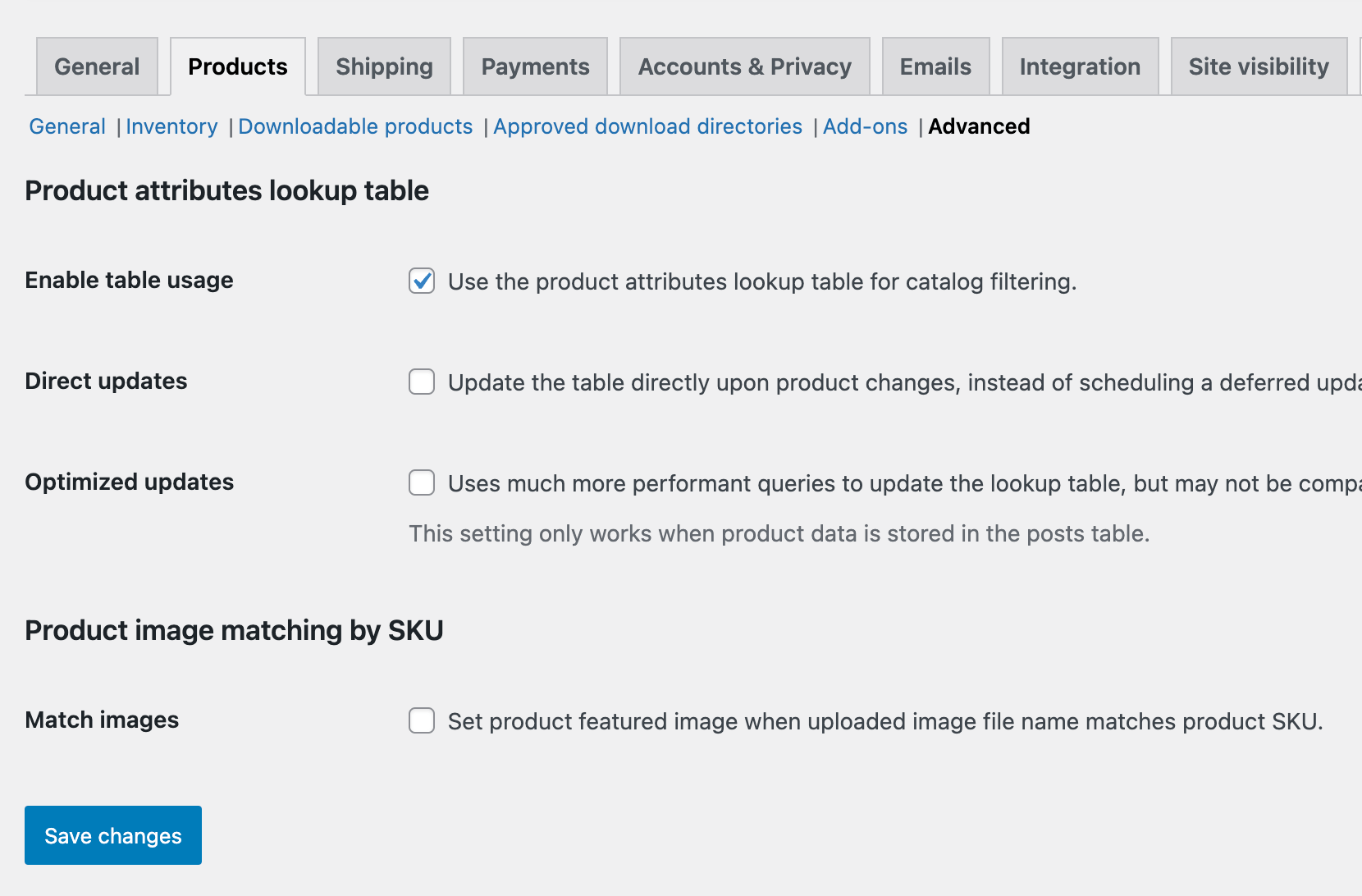The image size is (1362, 896).
Task: Select the General sub-section link
Action: (x=66, y=126)
